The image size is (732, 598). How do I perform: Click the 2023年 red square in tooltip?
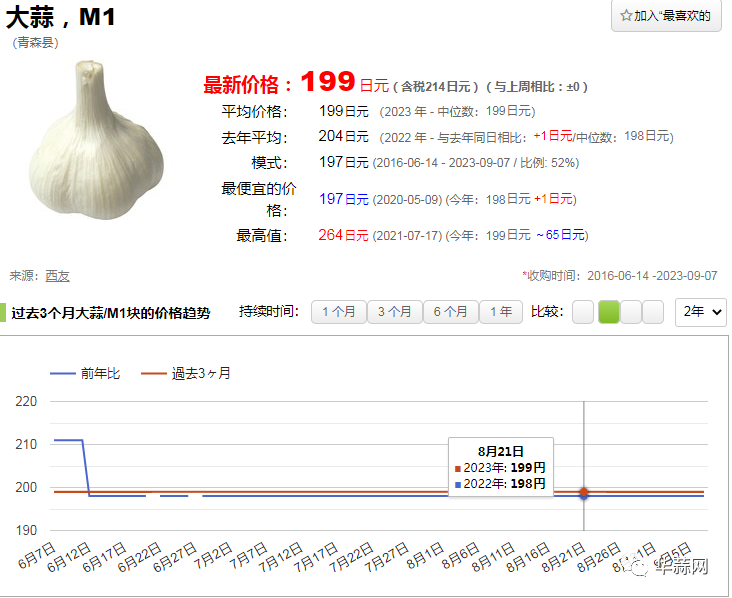(x=458, y=468)
